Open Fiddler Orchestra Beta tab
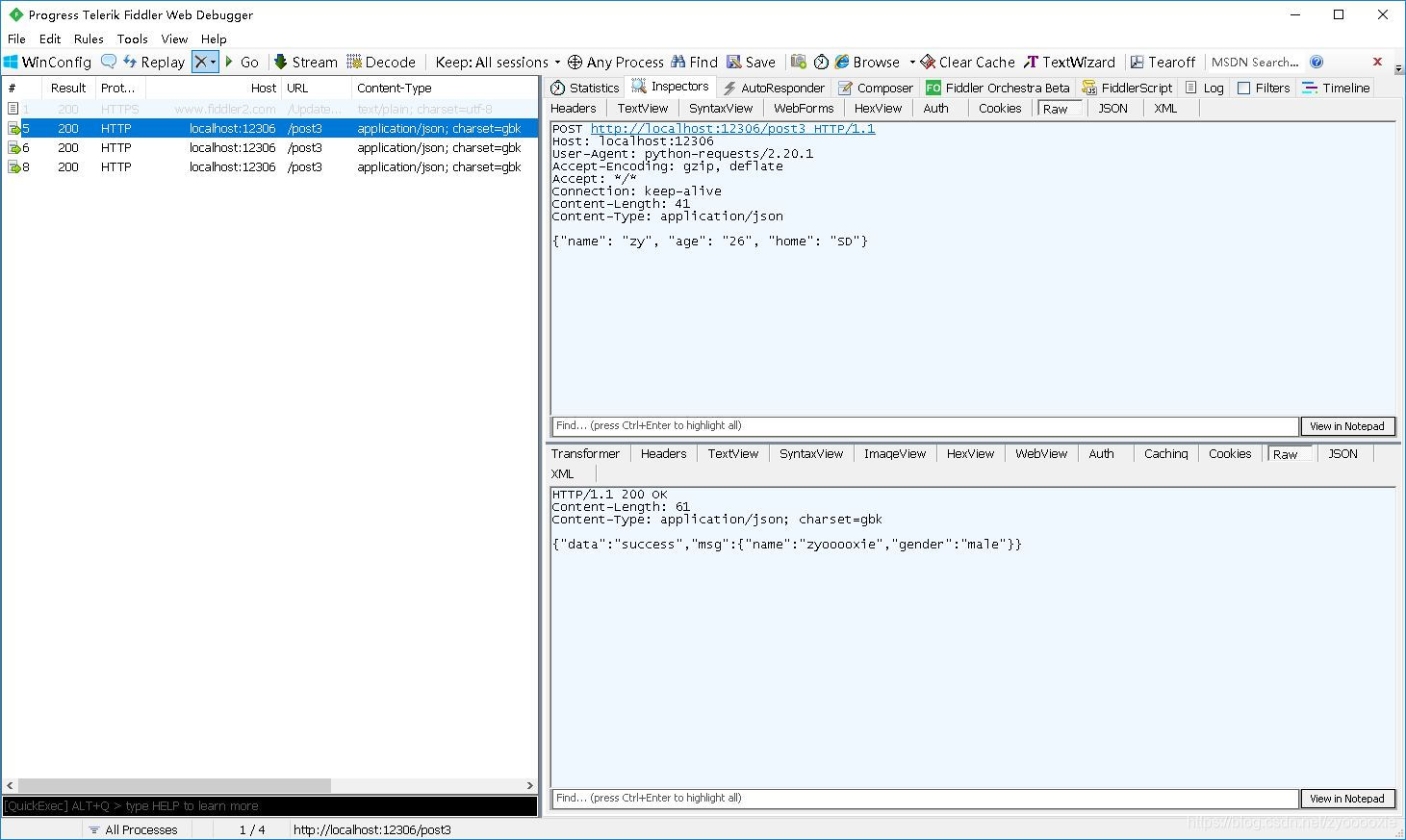This screenshot has width=1406, height=840. [x=998, y=88]
